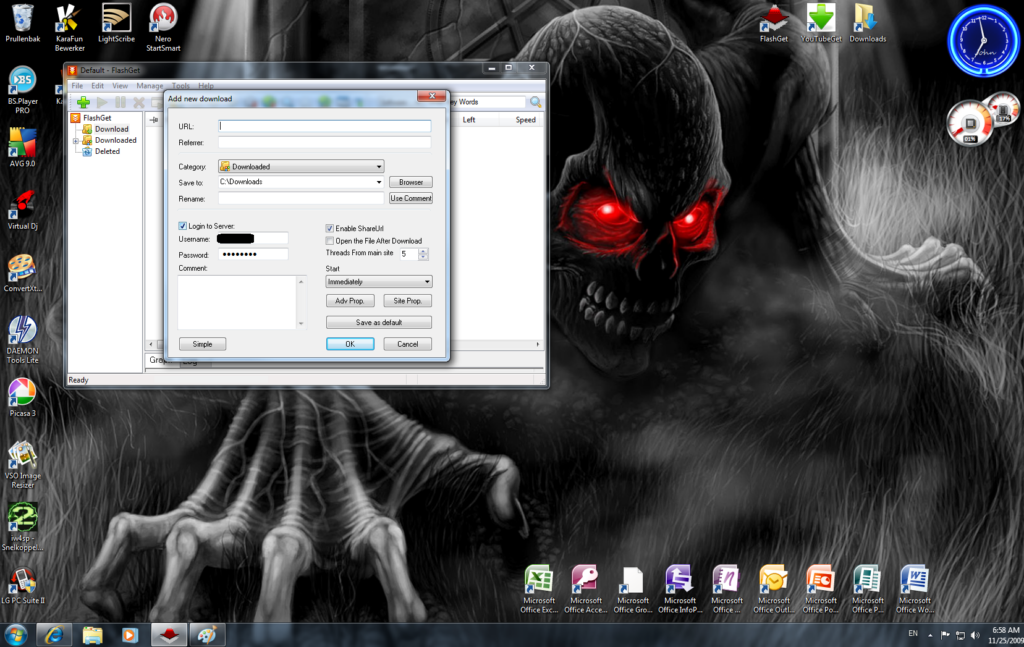Click the Windows Start orb
Viewport: 1024px width, 647px height.
pyautogui.click(x=16, y=635)
